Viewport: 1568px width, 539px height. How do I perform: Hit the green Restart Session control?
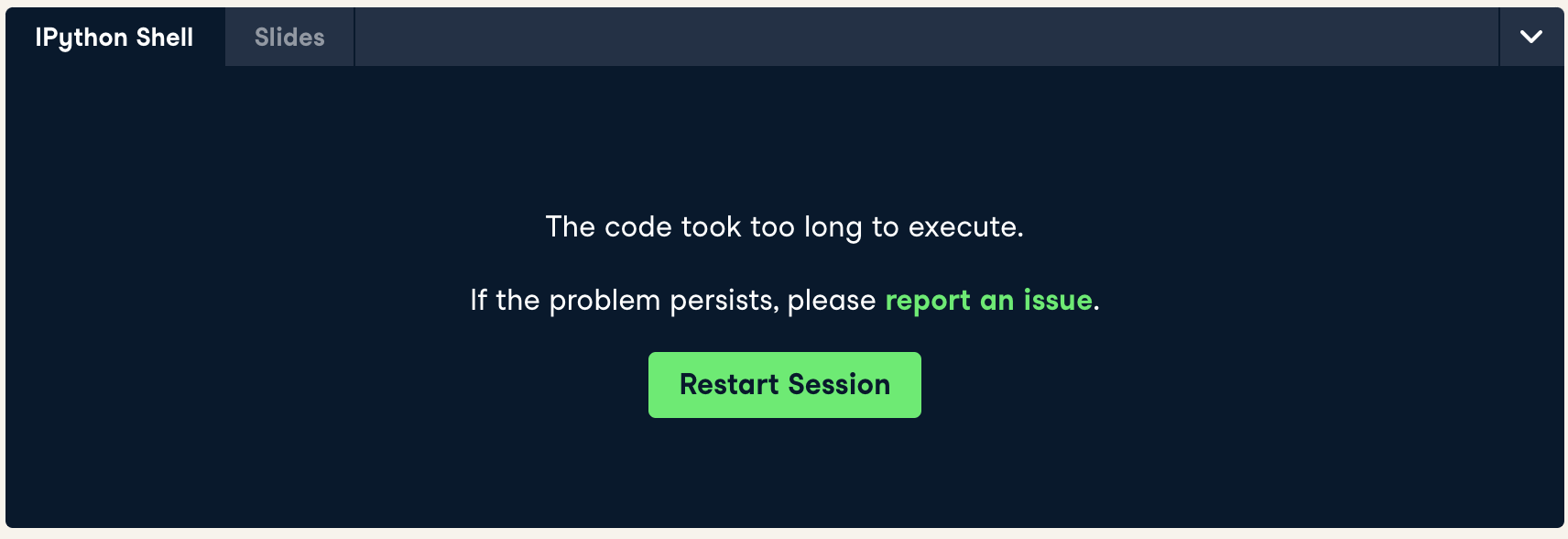point(785,385)
